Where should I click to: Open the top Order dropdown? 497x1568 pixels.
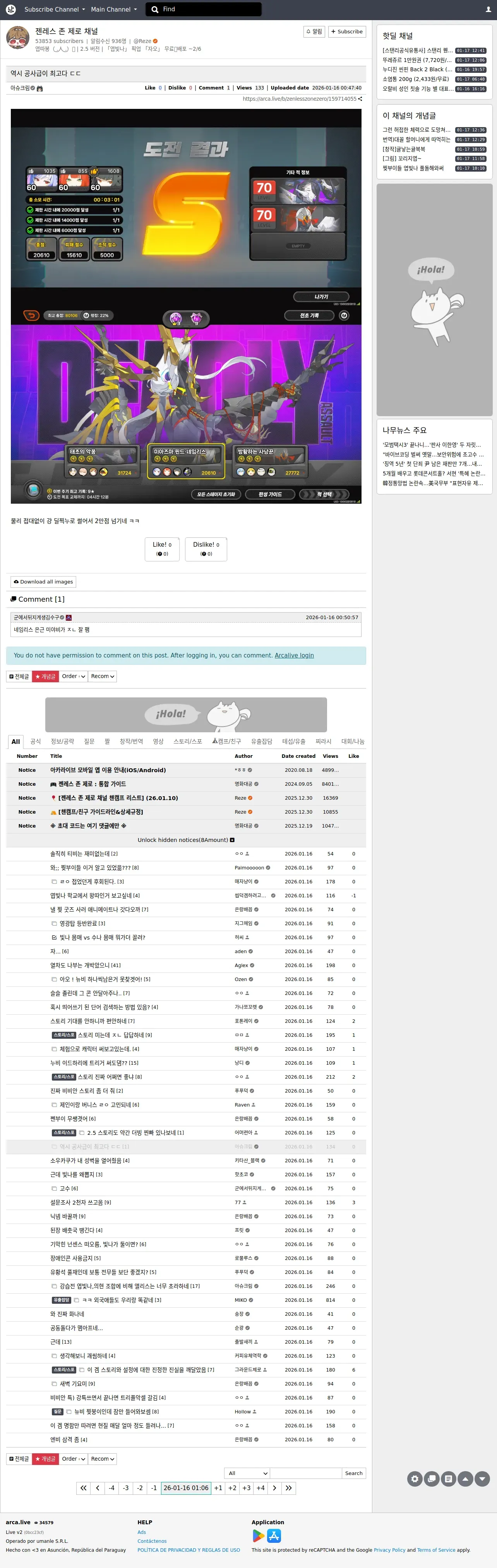tap(74, 676)
